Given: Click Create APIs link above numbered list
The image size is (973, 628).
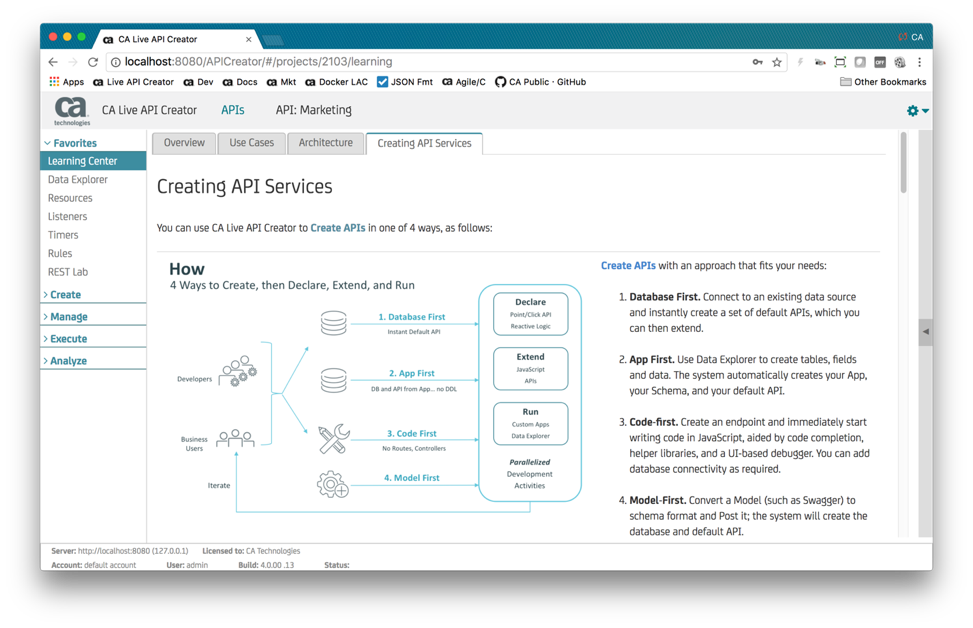Looking at the screenshot, I should click(628, 266).
